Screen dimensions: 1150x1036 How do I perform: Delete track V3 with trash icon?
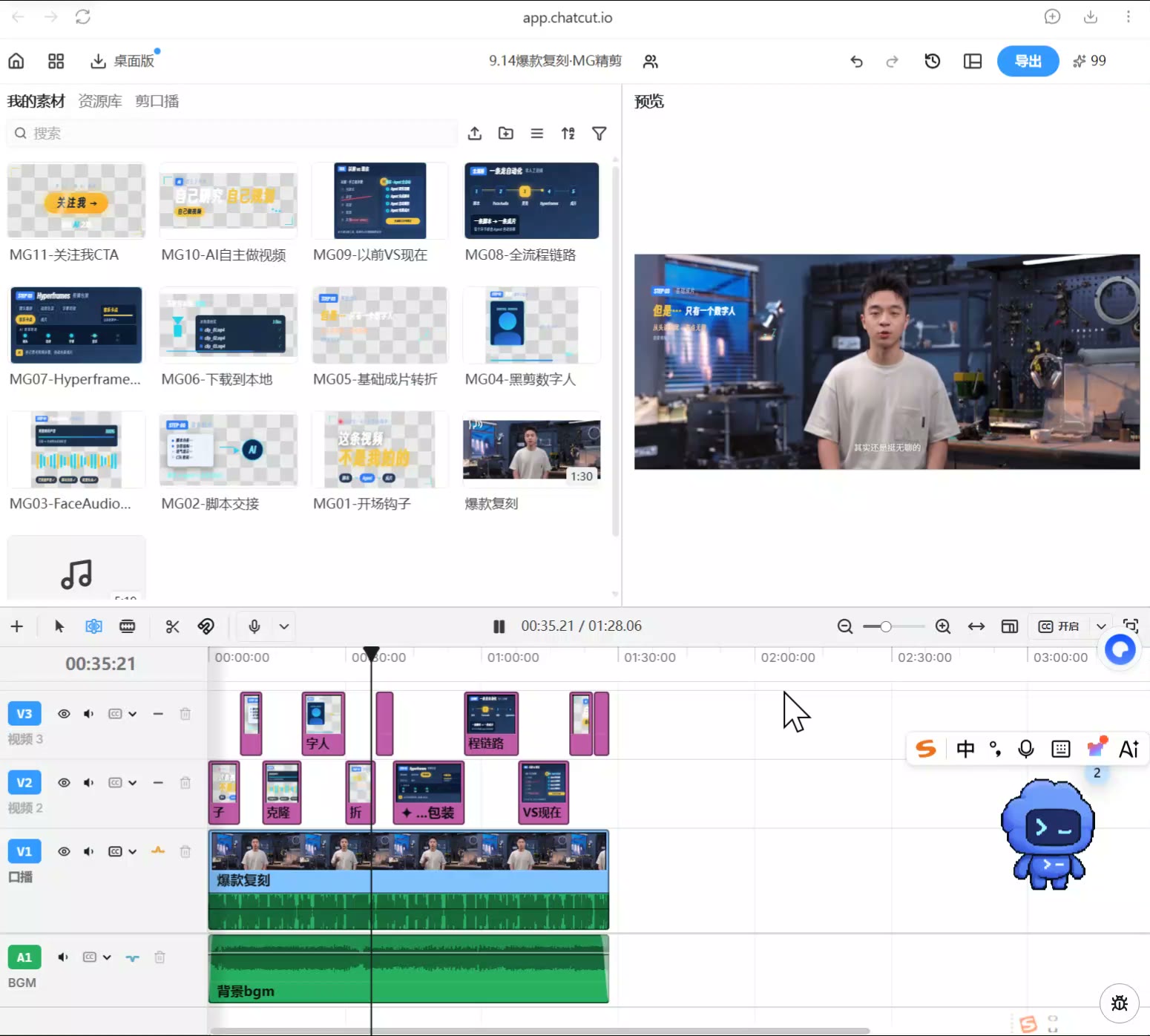tap(185, 714)
